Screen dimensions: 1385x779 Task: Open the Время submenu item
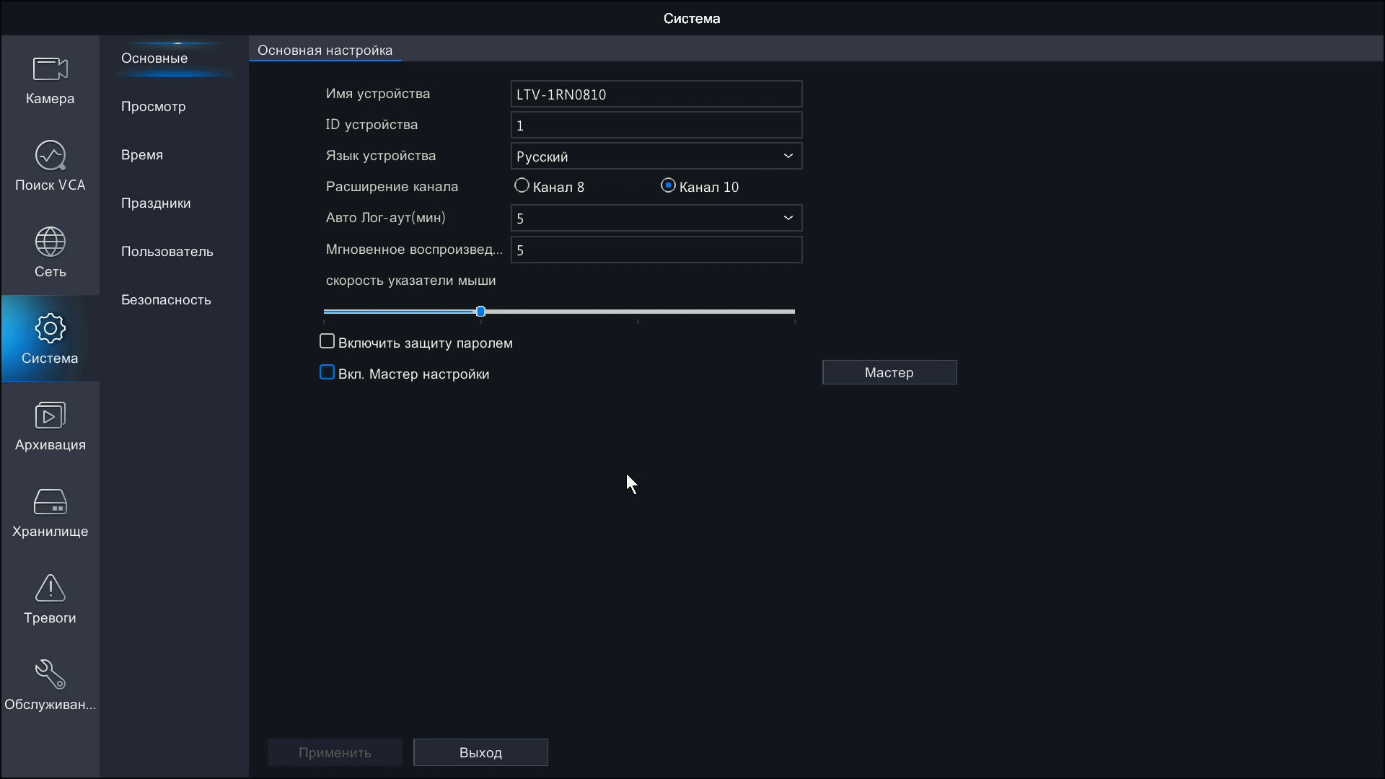pos(142,155)
